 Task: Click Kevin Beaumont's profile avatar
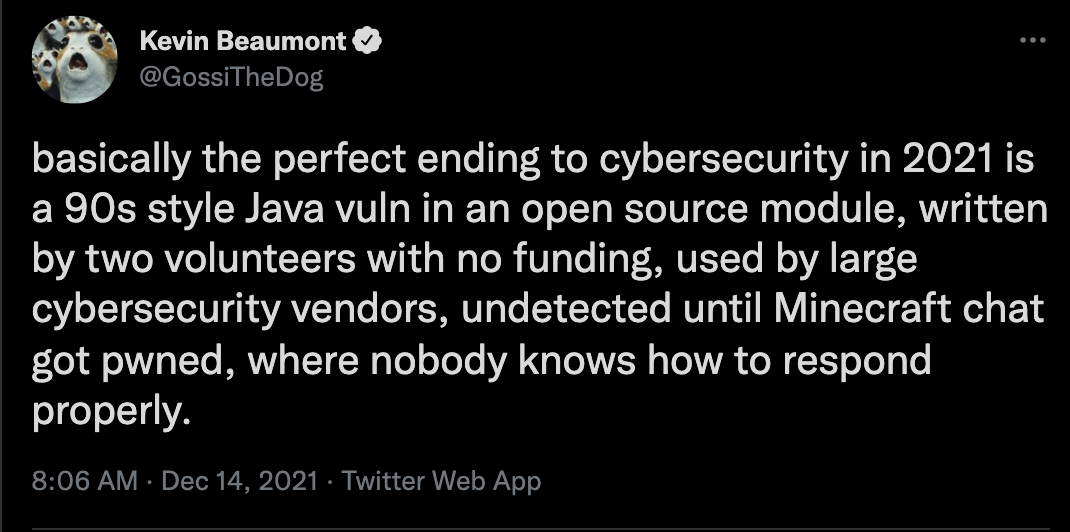click(74, 61)
